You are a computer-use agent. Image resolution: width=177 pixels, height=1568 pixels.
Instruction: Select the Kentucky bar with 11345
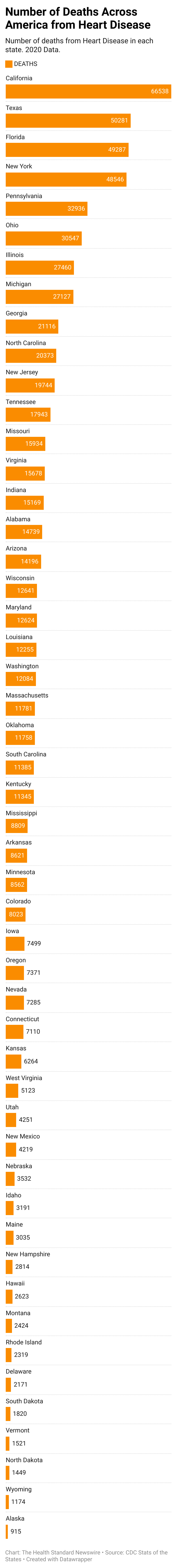pyautogui.click(x=20, y=796)
